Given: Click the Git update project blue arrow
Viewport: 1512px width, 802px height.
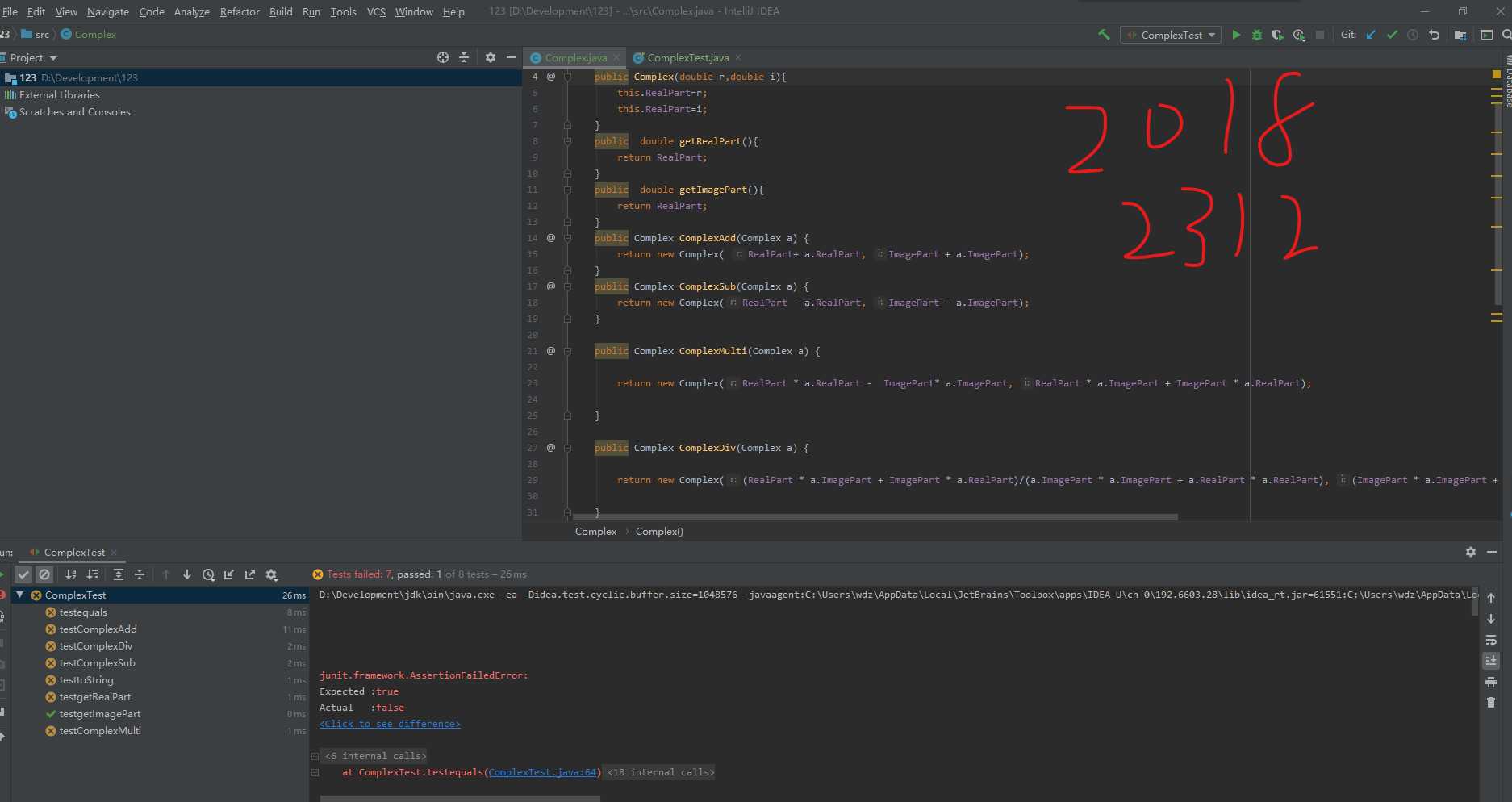Looking at the screenshot, I should [1371, 35].
